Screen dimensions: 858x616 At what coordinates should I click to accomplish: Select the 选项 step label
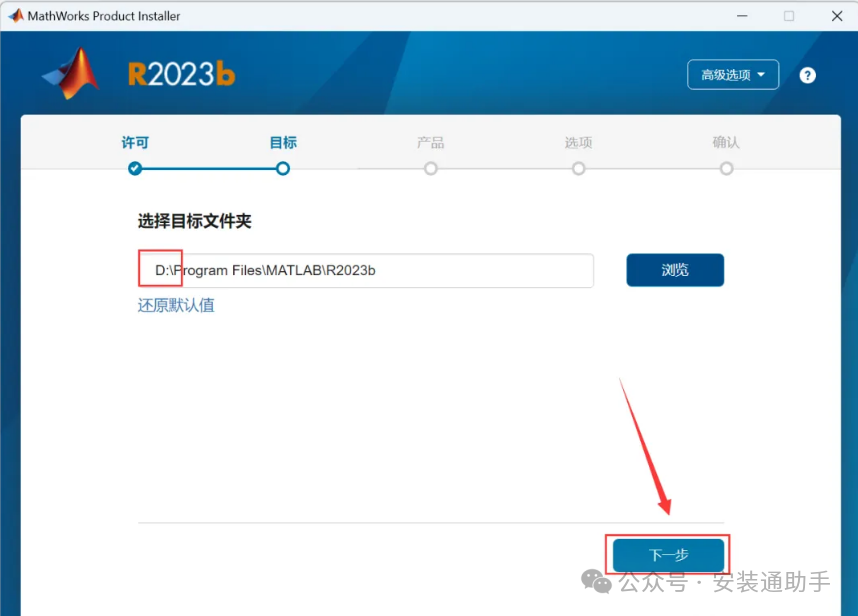pos(578,143)
